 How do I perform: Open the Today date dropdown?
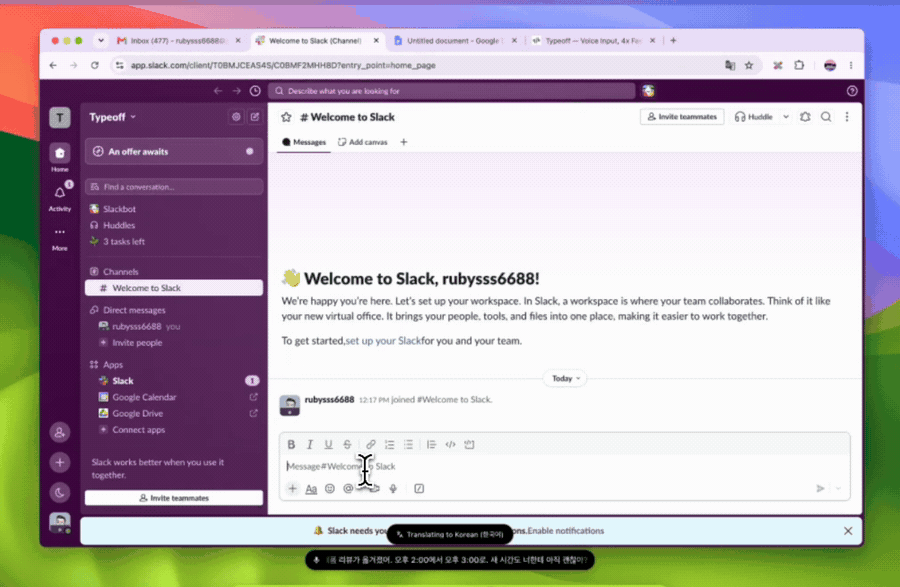tap(565, 379)
